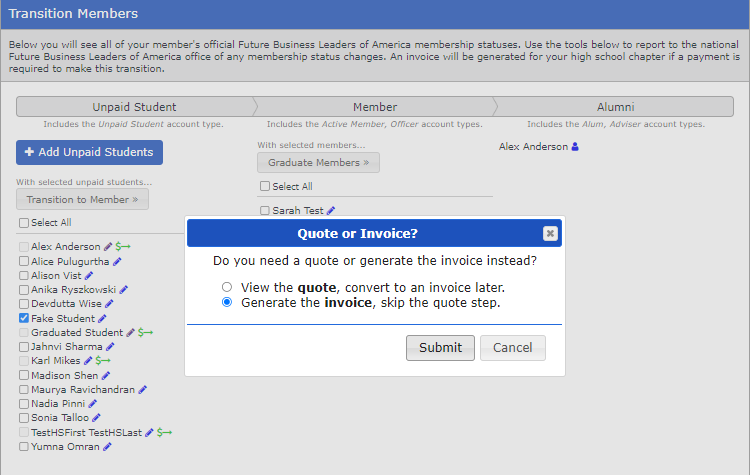The width and height of the screenshot is (750, 475).
Task: Check the Madison Shen checkbox
Action: click(x=24, y=375)
